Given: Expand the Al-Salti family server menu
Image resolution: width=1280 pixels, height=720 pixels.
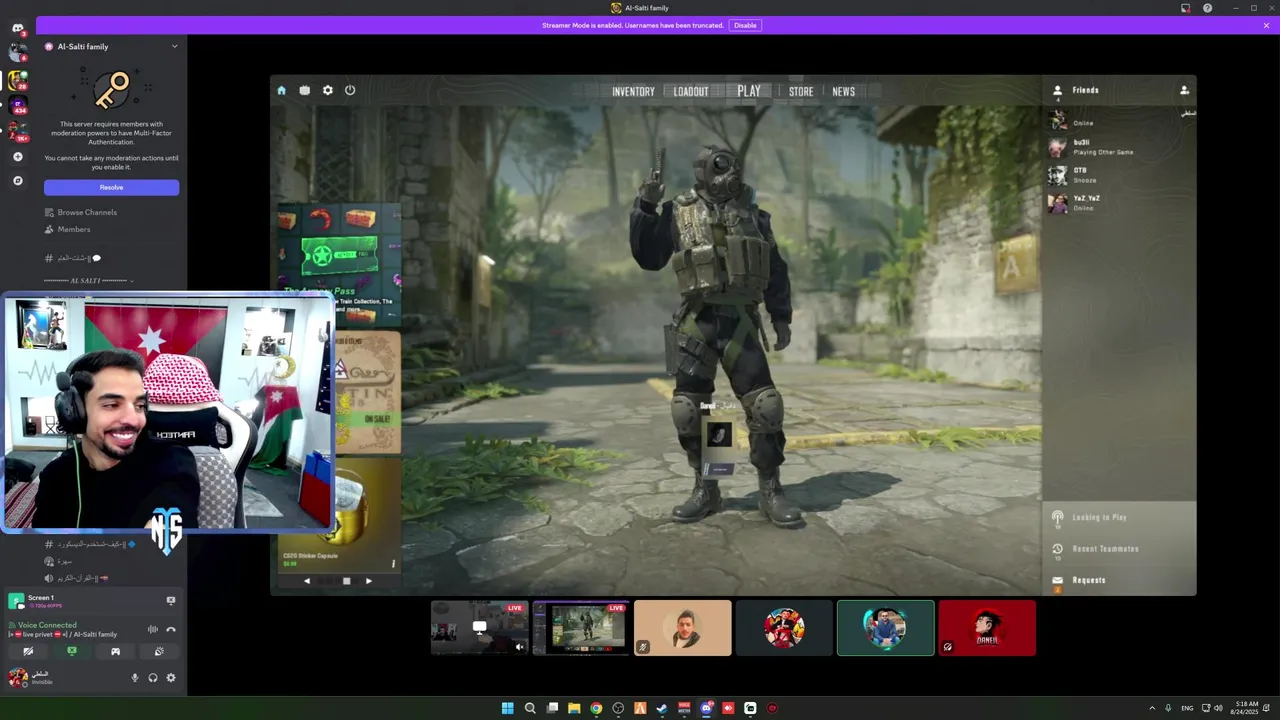Looking at the screenshot, I should click(x=174, y=46).
